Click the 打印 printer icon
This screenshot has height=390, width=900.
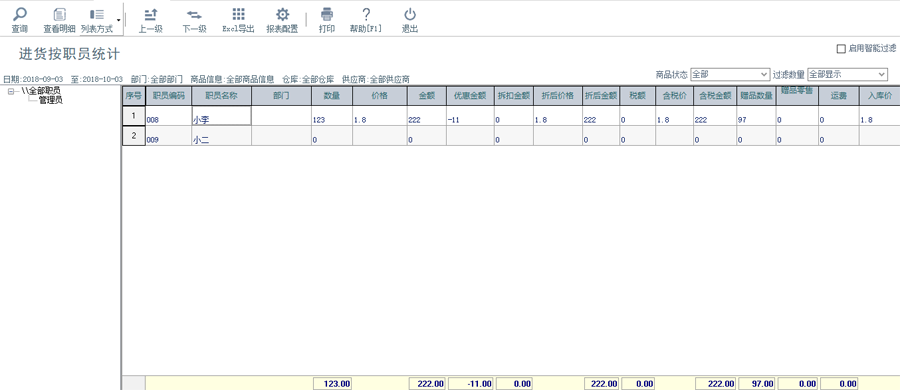click(x=327, y=14)
